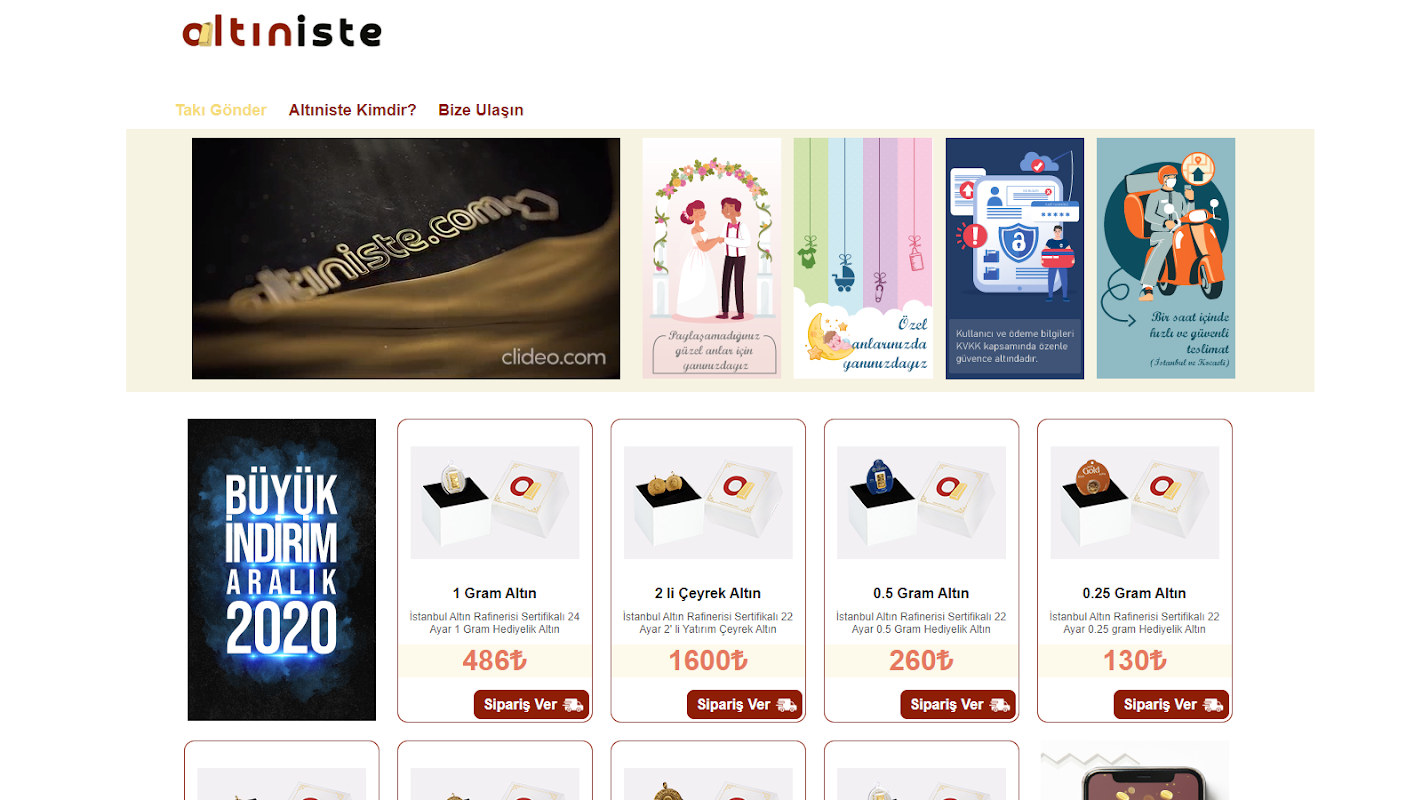Order the 1 Gram Altın product

pyautogui.click(x=531, y=704)
